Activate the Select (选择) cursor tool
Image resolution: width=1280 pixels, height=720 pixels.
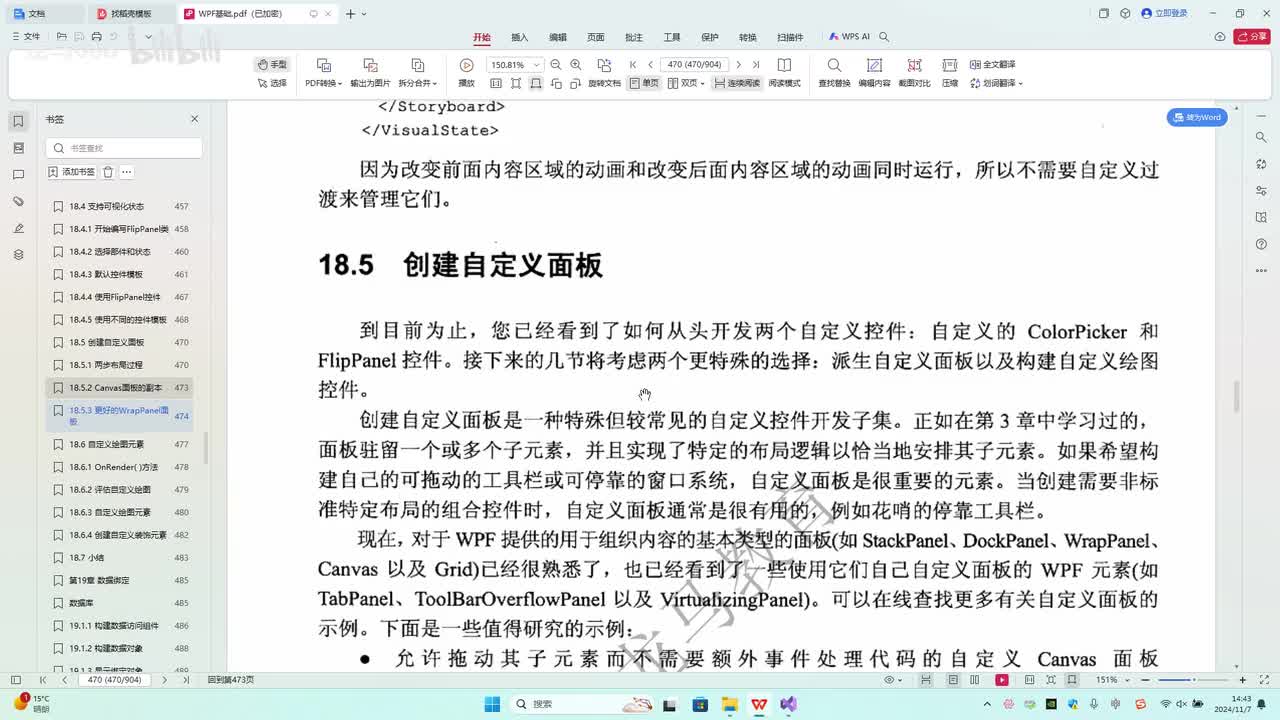272,83
